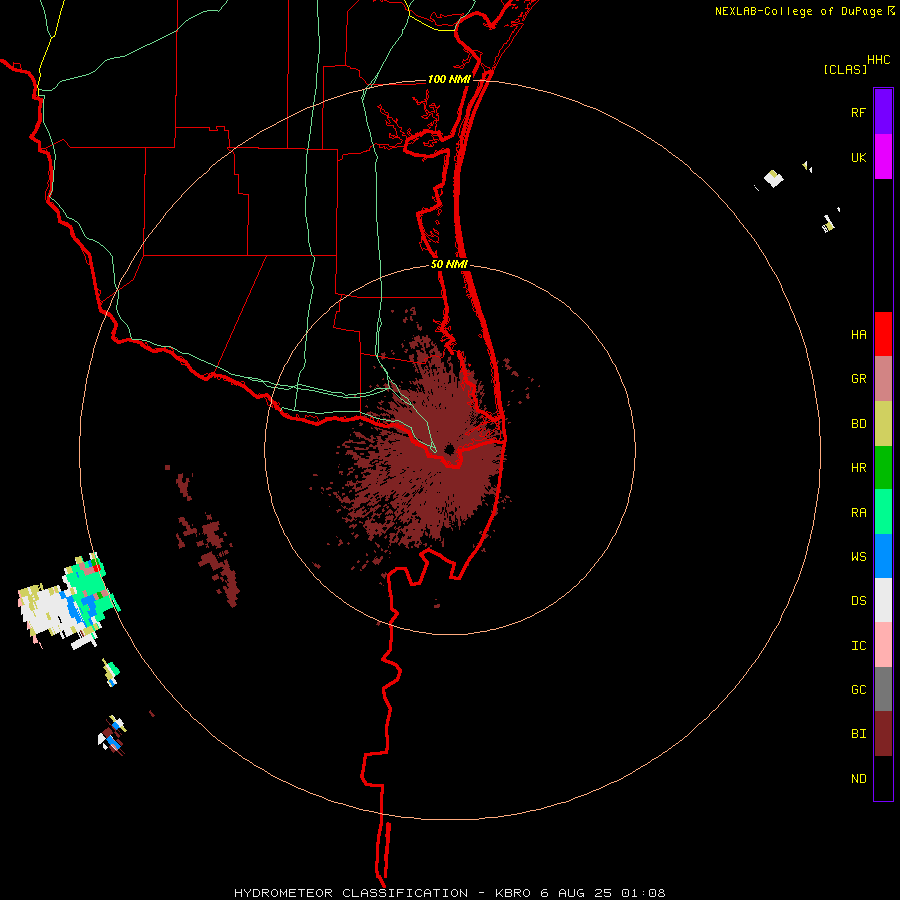Image resolution: width=900 pixels, height=900 pixels.
Task: Click the 50 NMI range ring label
Action: pos(449,264)
